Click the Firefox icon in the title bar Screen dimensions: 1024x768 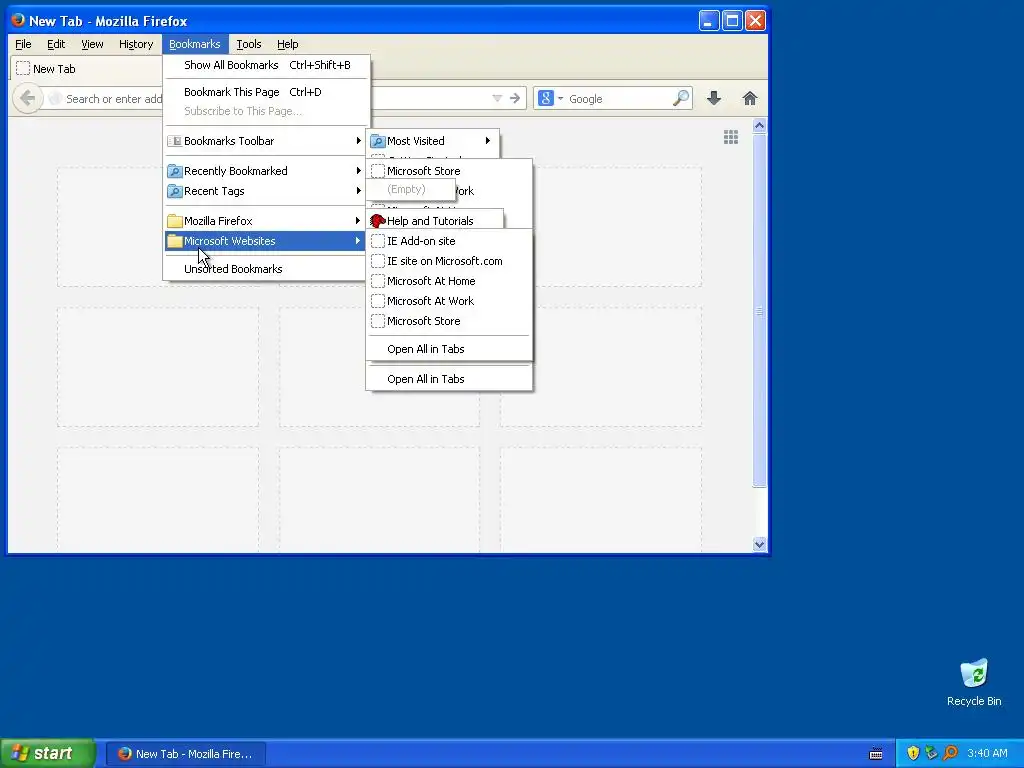click(x=18, y=20)
